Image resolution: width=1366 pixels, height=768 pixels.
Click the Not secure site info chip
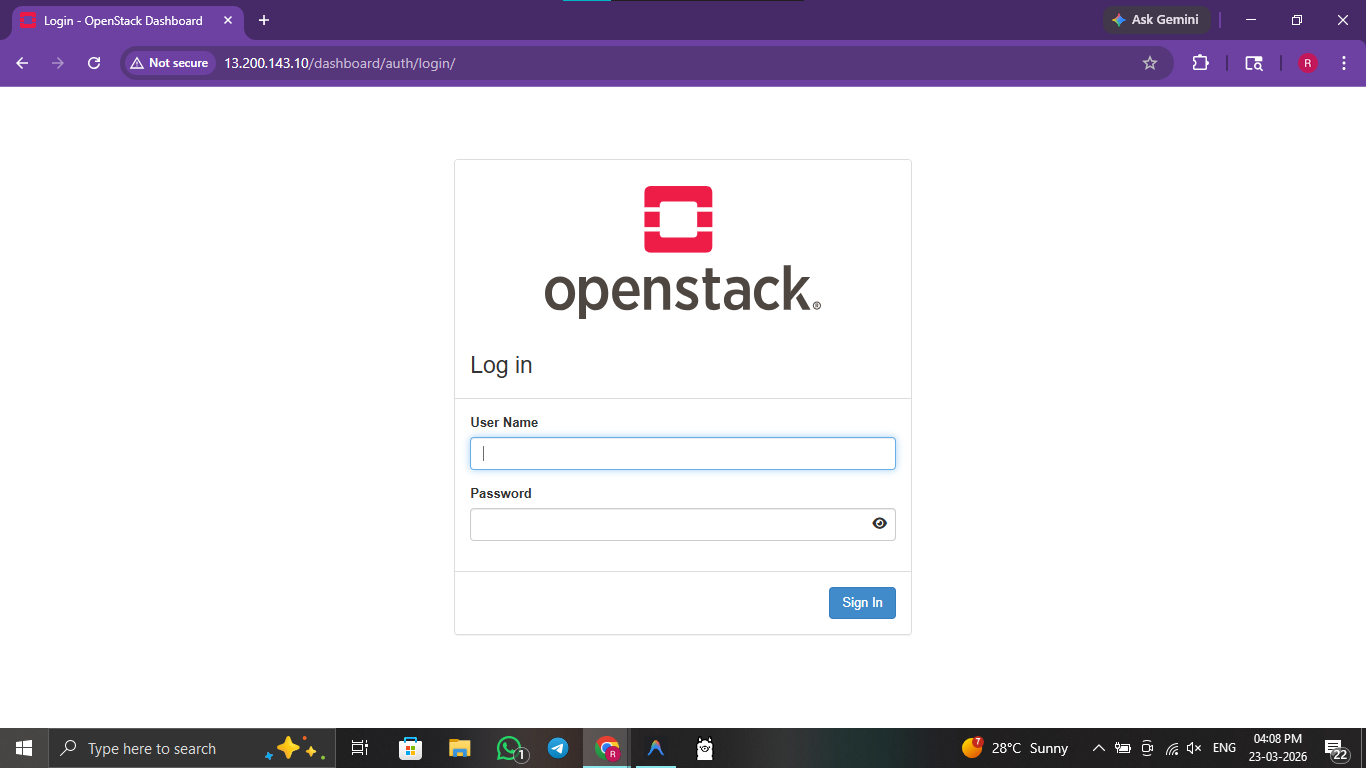tap(169, 63)
